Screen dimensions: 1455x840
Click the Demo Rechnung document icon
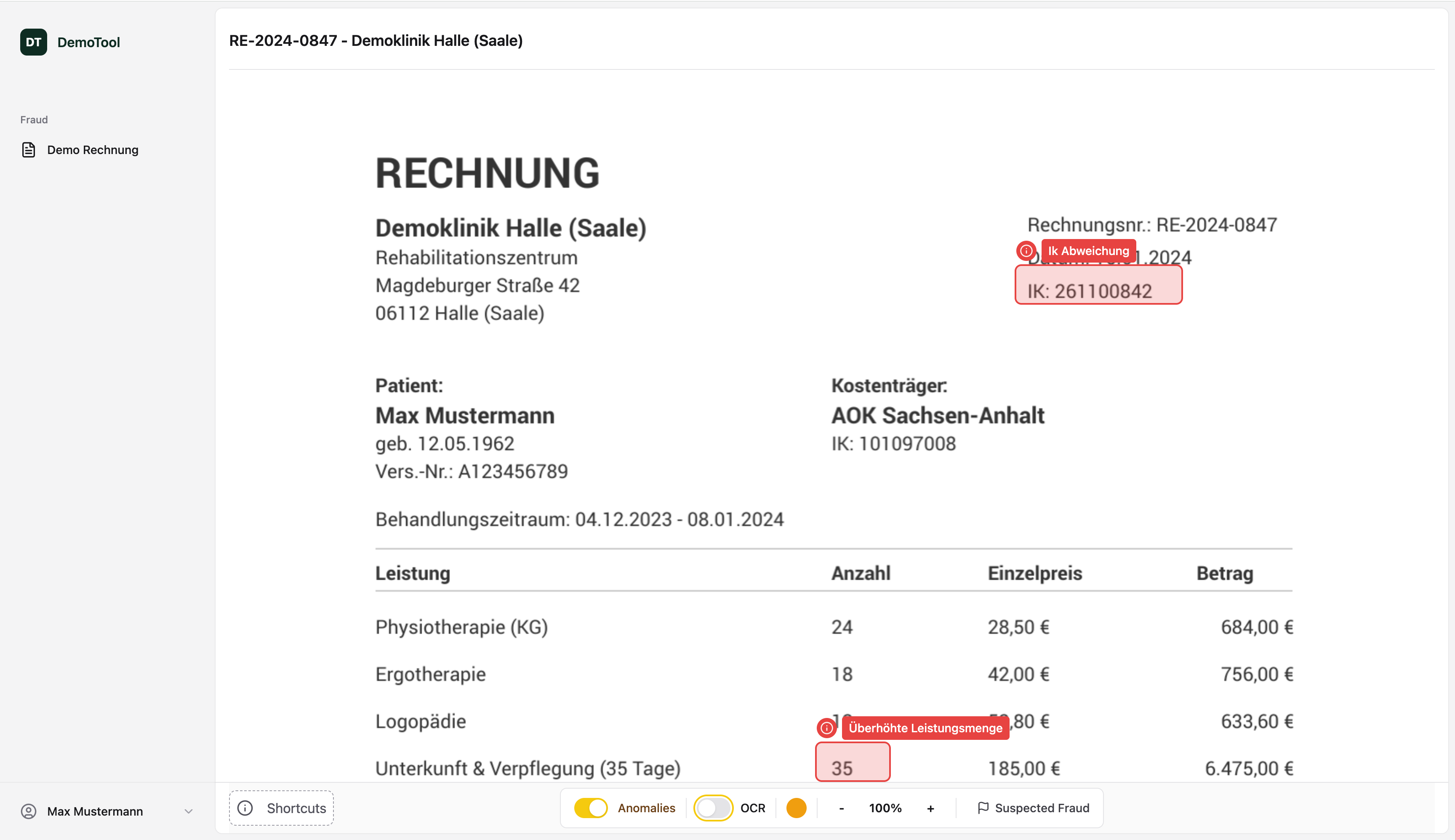coord(28,150)
